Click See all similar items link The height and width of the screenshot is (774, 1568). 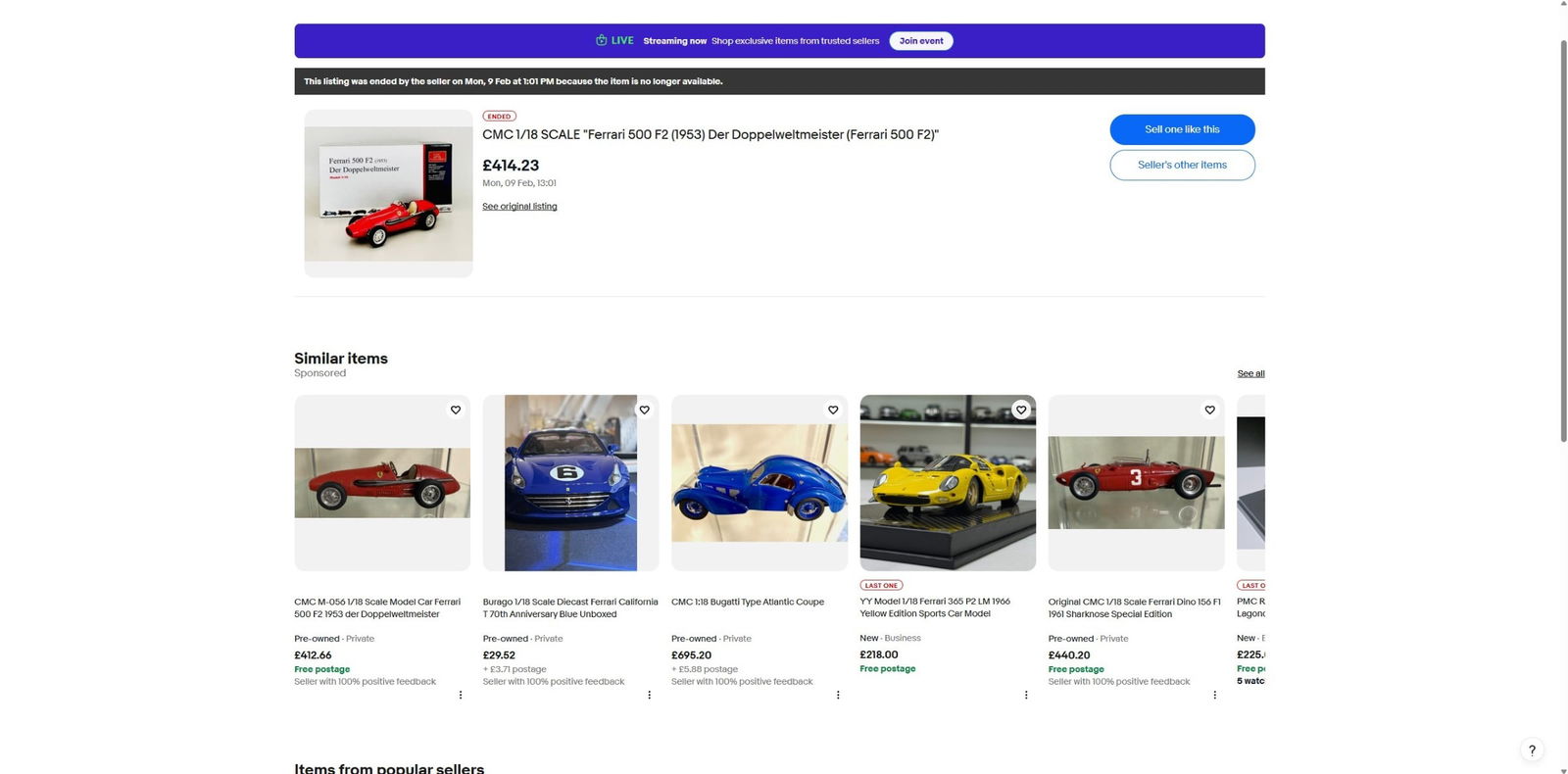(x=1250, y=373)
